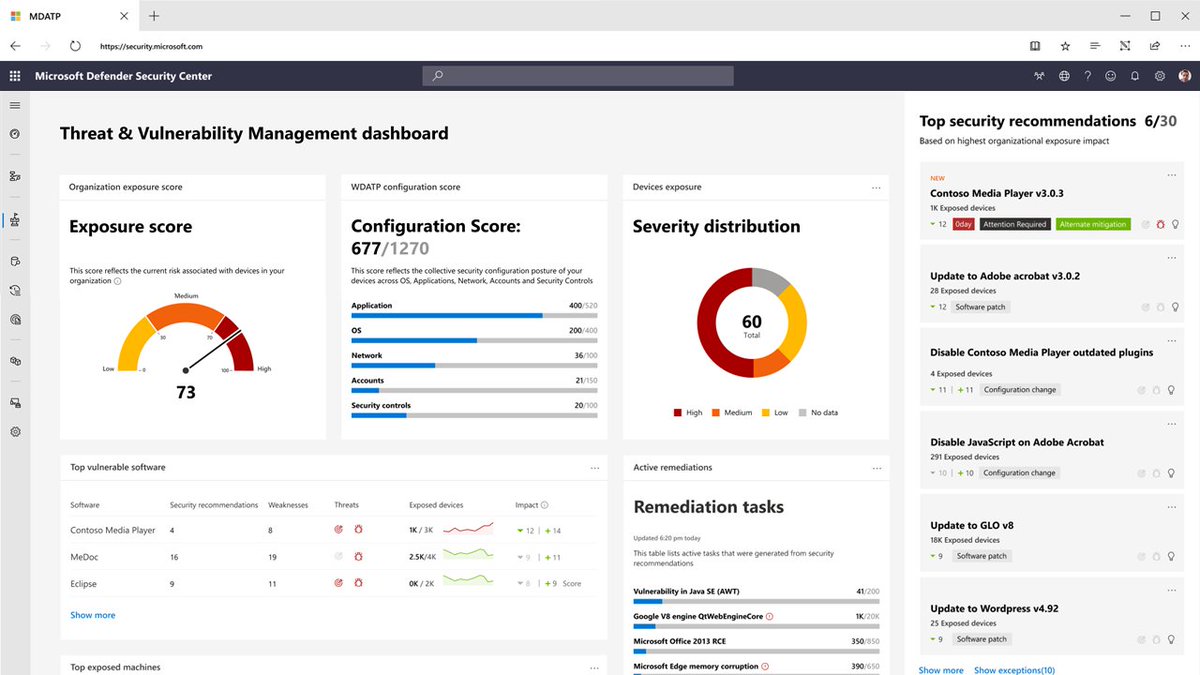Open the sidebar settings gear icon
Screen dimensions: 1200x675
(x=15, y=432)
